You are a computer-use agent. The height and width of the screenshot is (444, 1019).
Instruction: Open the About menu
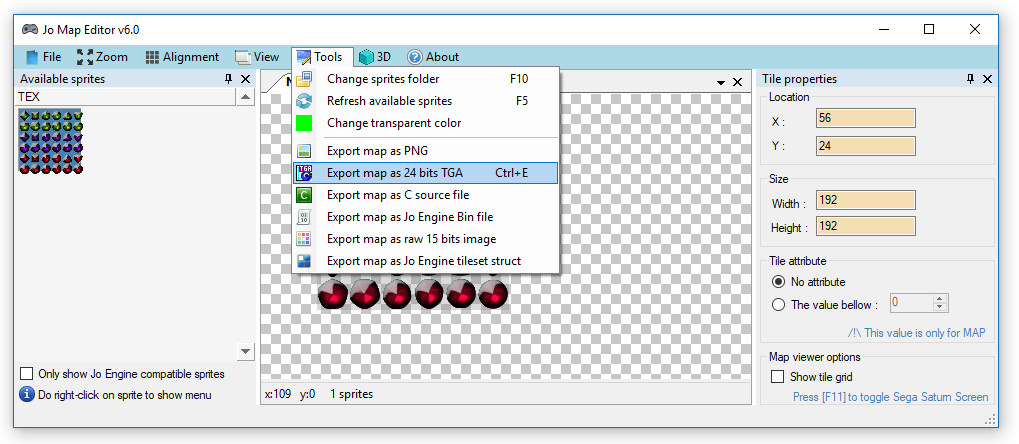pos(433,57)
